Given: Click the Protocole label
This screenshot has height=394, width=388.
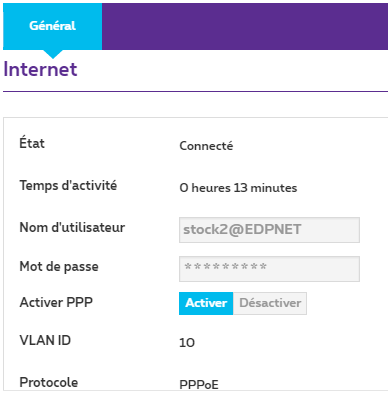Looking at the screenshot, I should pos(49,382).
